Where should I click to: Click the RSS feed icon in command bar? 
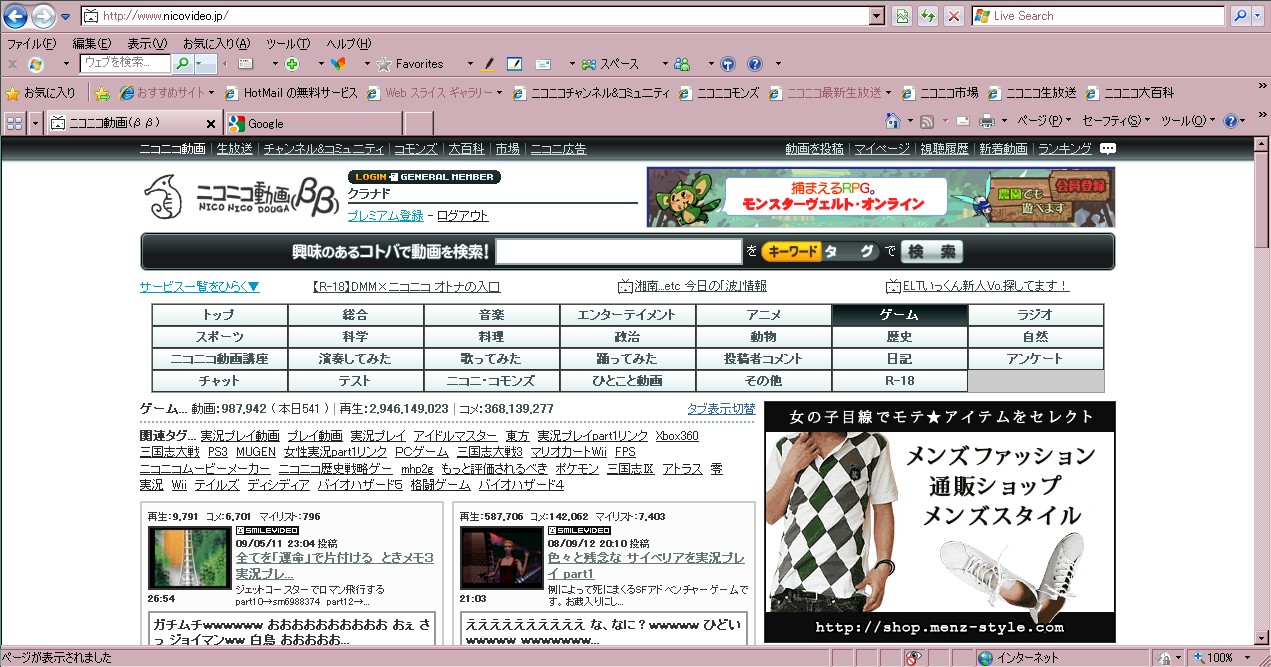click(x=927, y=121)
